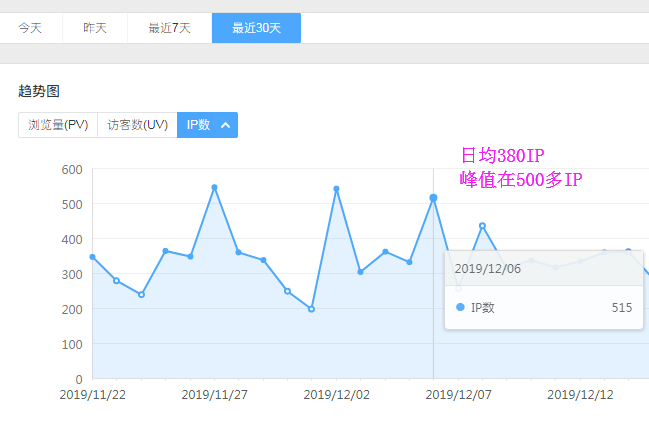Switch to the 今天 tab
Screen dimensions: 649x422
click(x=30, y=28)
